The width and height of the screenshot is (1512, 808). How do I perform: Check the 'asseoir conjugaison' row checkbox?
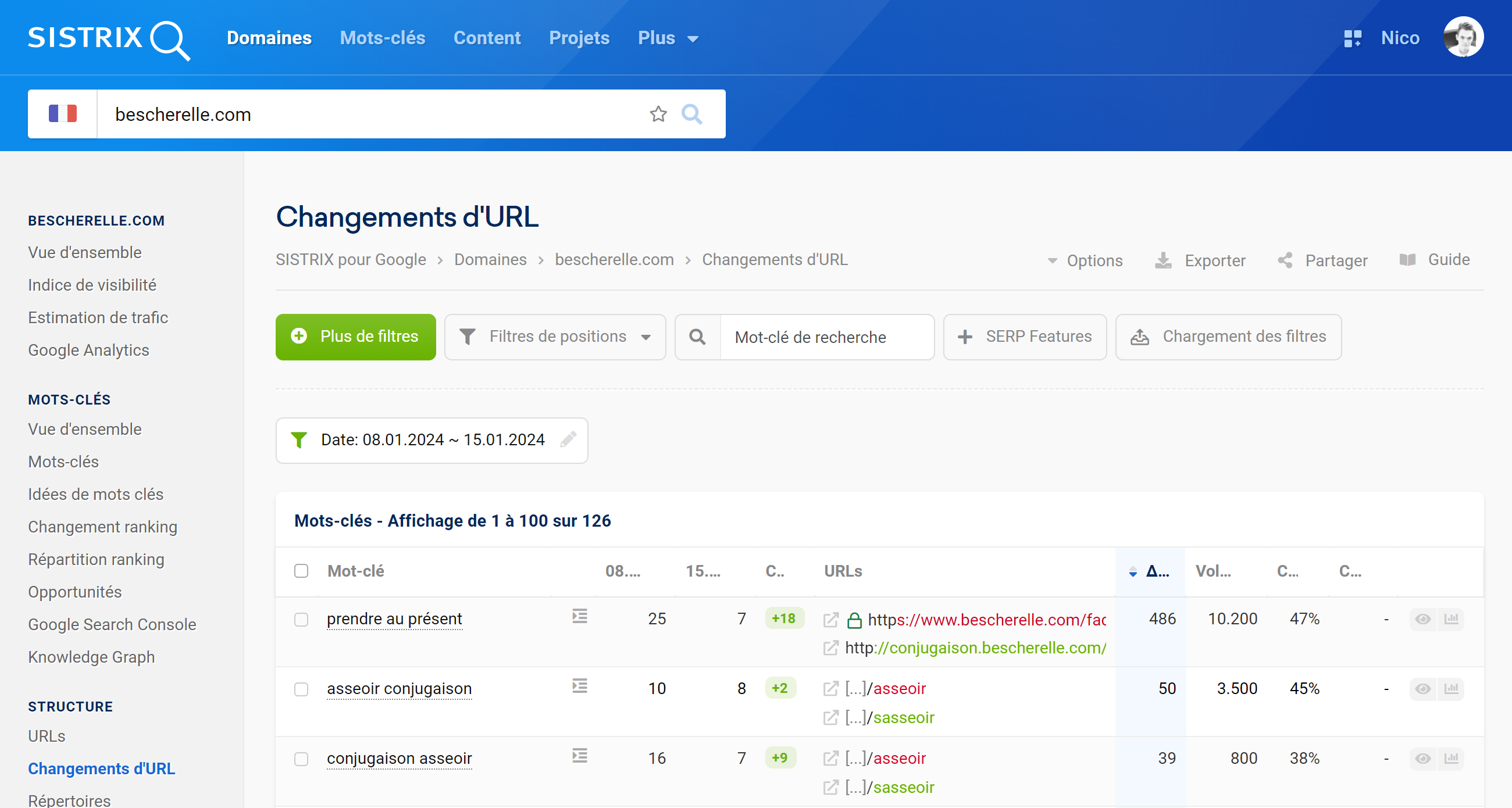[x=301, y=689]
